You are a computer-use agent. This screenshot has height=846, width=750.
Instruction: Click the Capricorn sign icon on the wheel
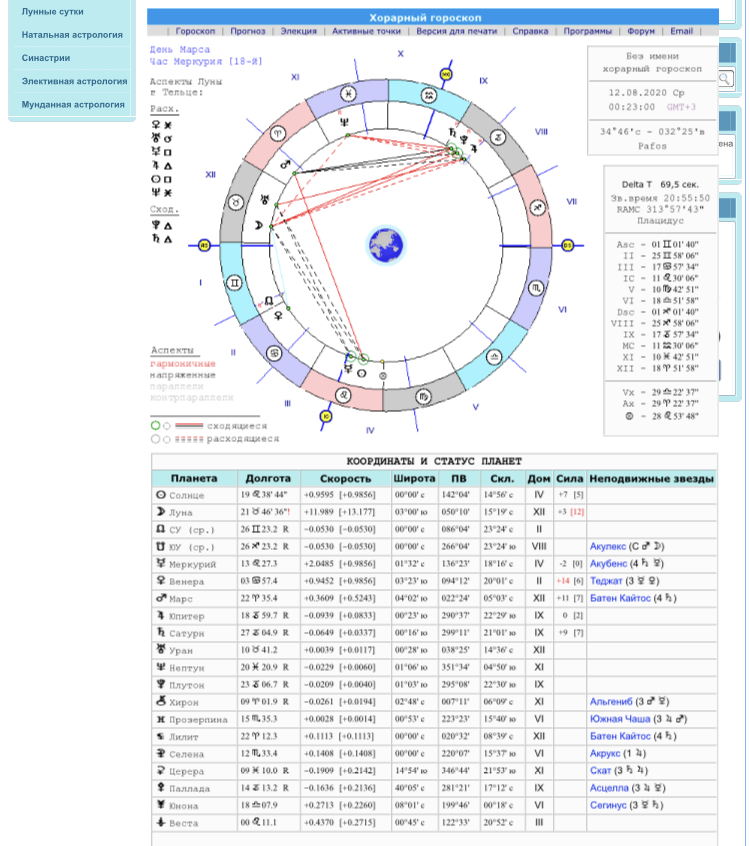tap(498, 138)
